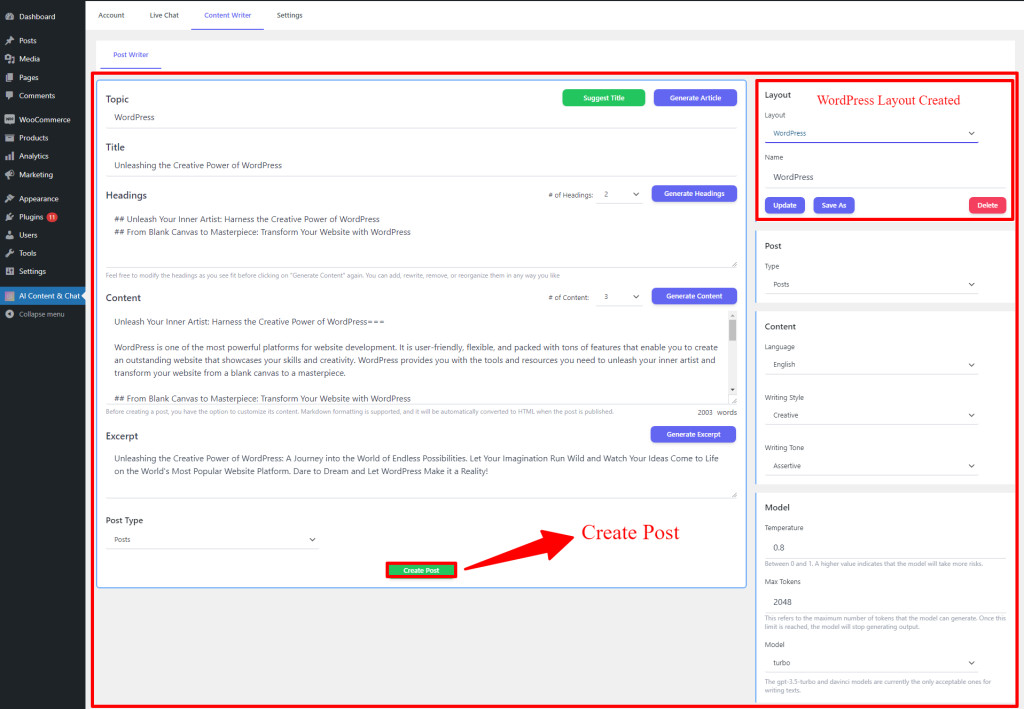Screen dimensions: 1024x709
Task: Click the Create Post button
Action: coord(420,569)
